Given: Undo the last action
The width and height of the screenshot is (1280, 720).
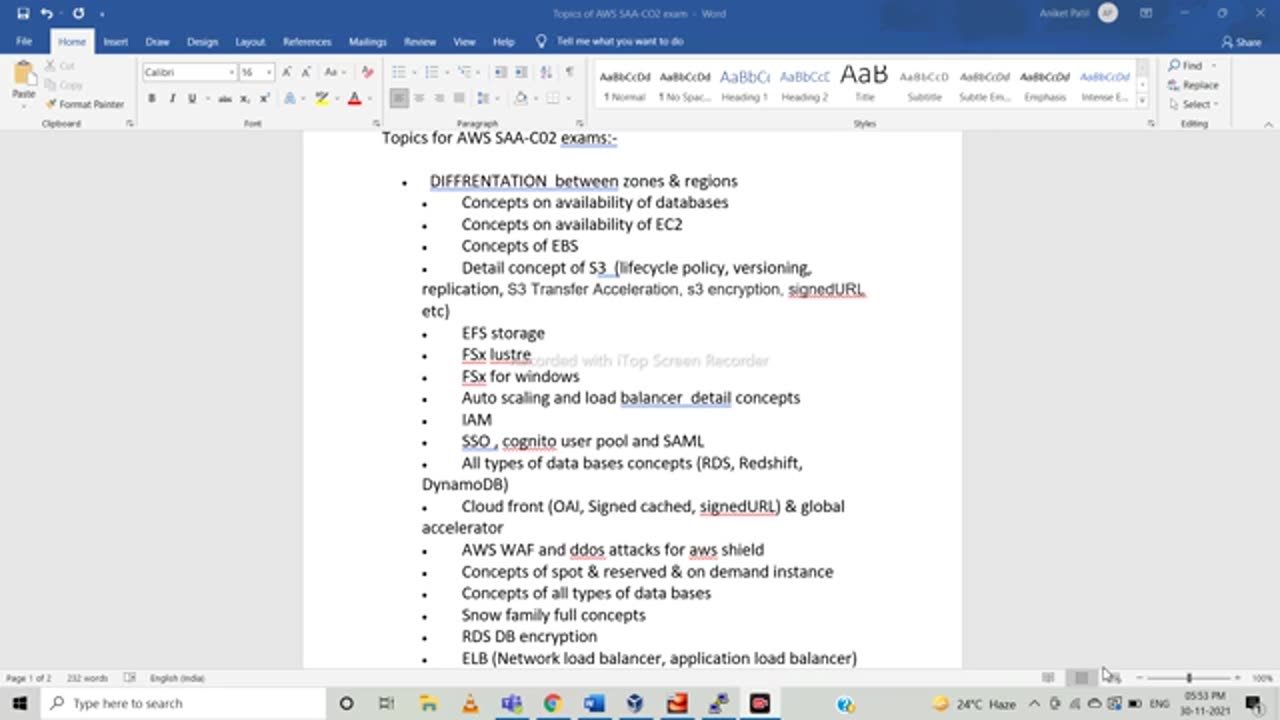Looking at the screenshot, I should 46,13.
